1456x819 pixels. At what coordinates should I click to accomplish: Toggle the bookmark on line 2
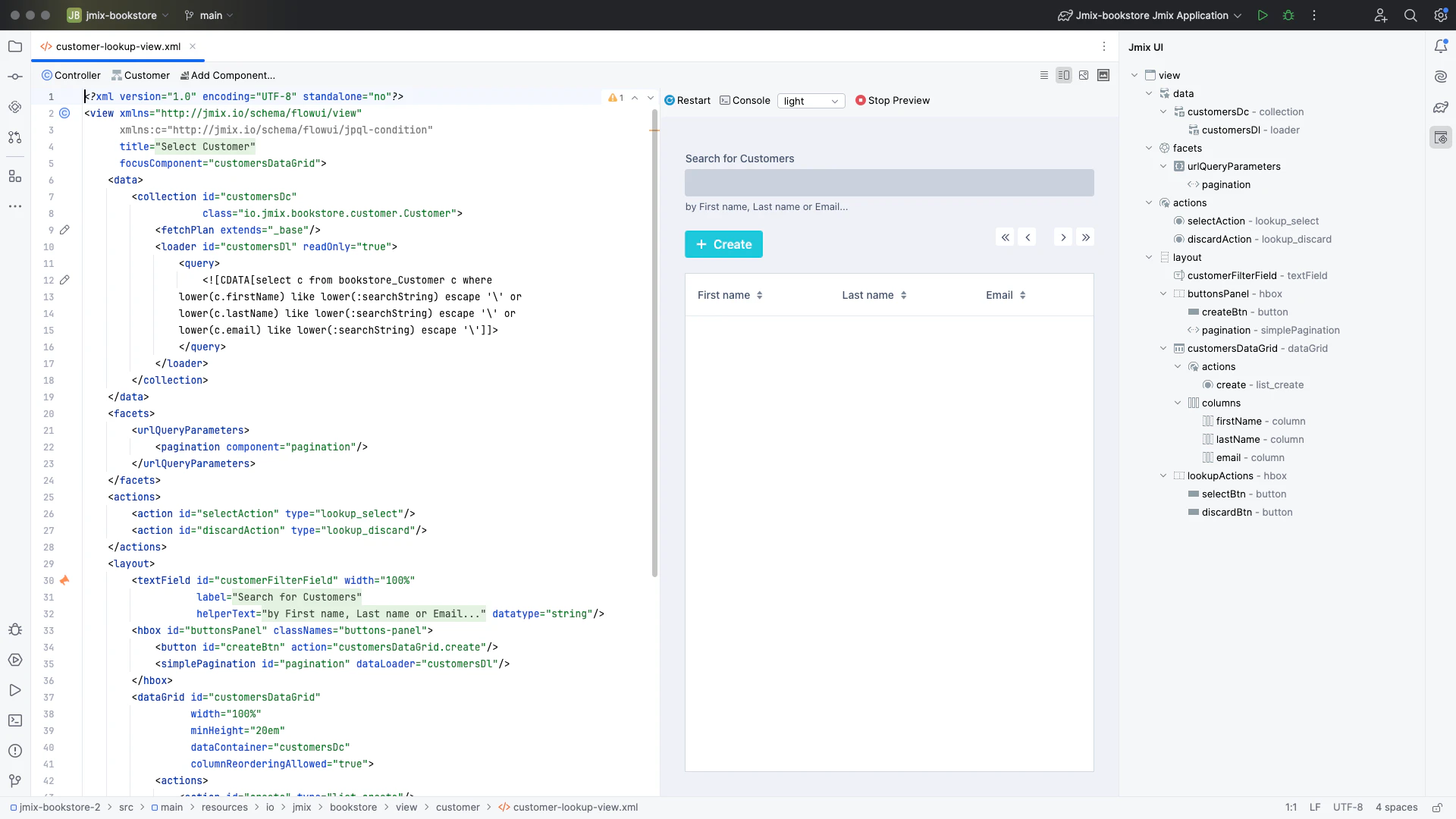coord(65,113)
